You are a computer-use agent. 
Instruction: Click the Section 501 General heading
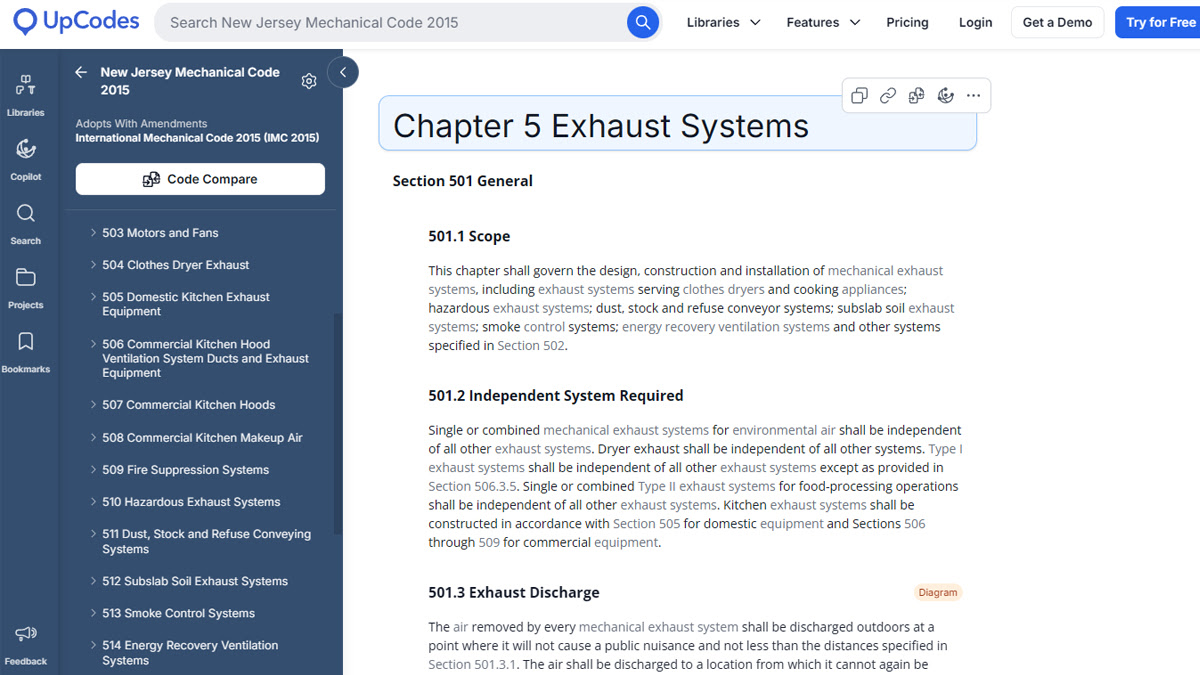(x=463, y=181)
